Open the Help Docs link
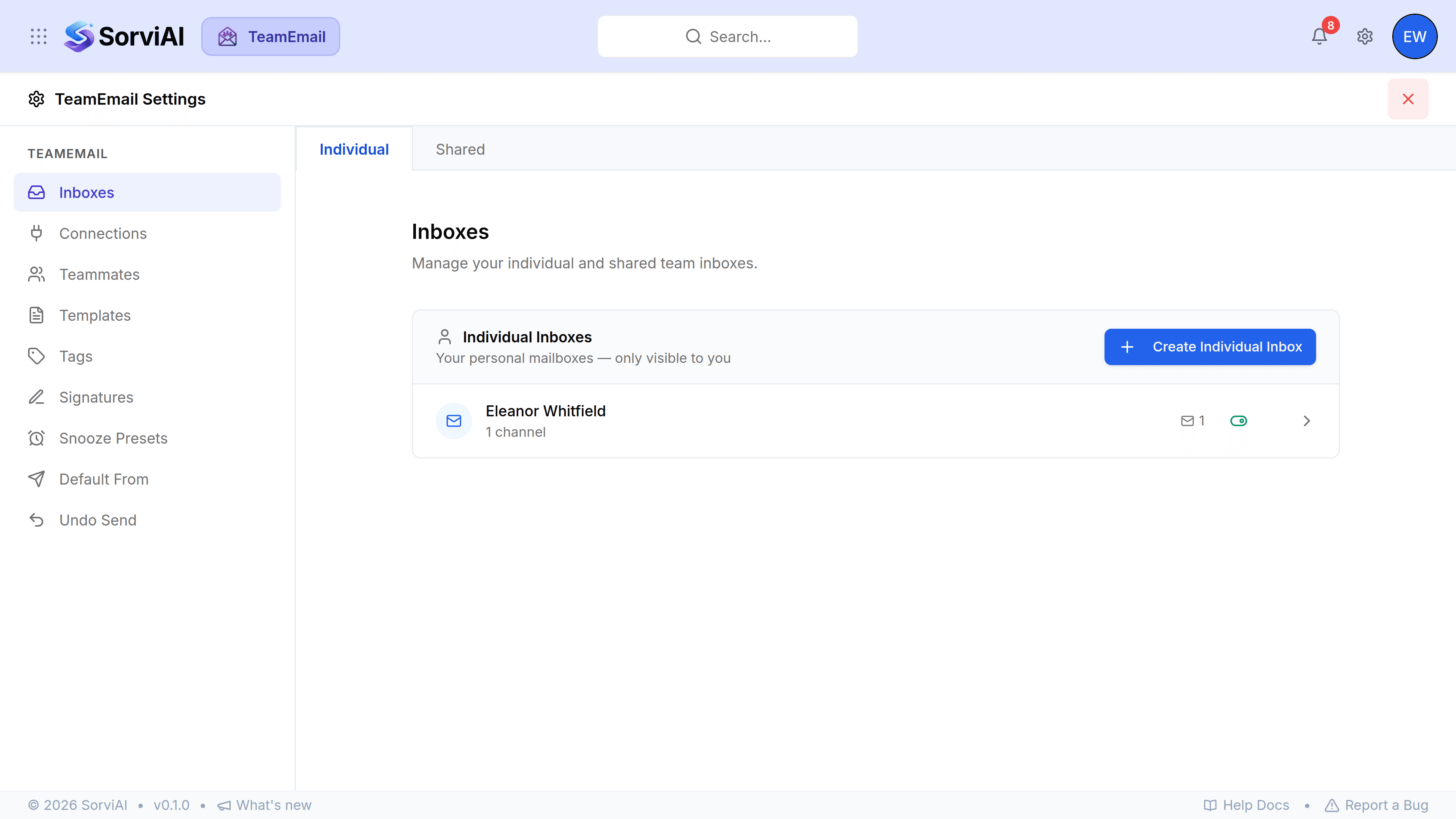Image resolution: width=1456 pixels, height=819 pixels. tap(1246, 805)
